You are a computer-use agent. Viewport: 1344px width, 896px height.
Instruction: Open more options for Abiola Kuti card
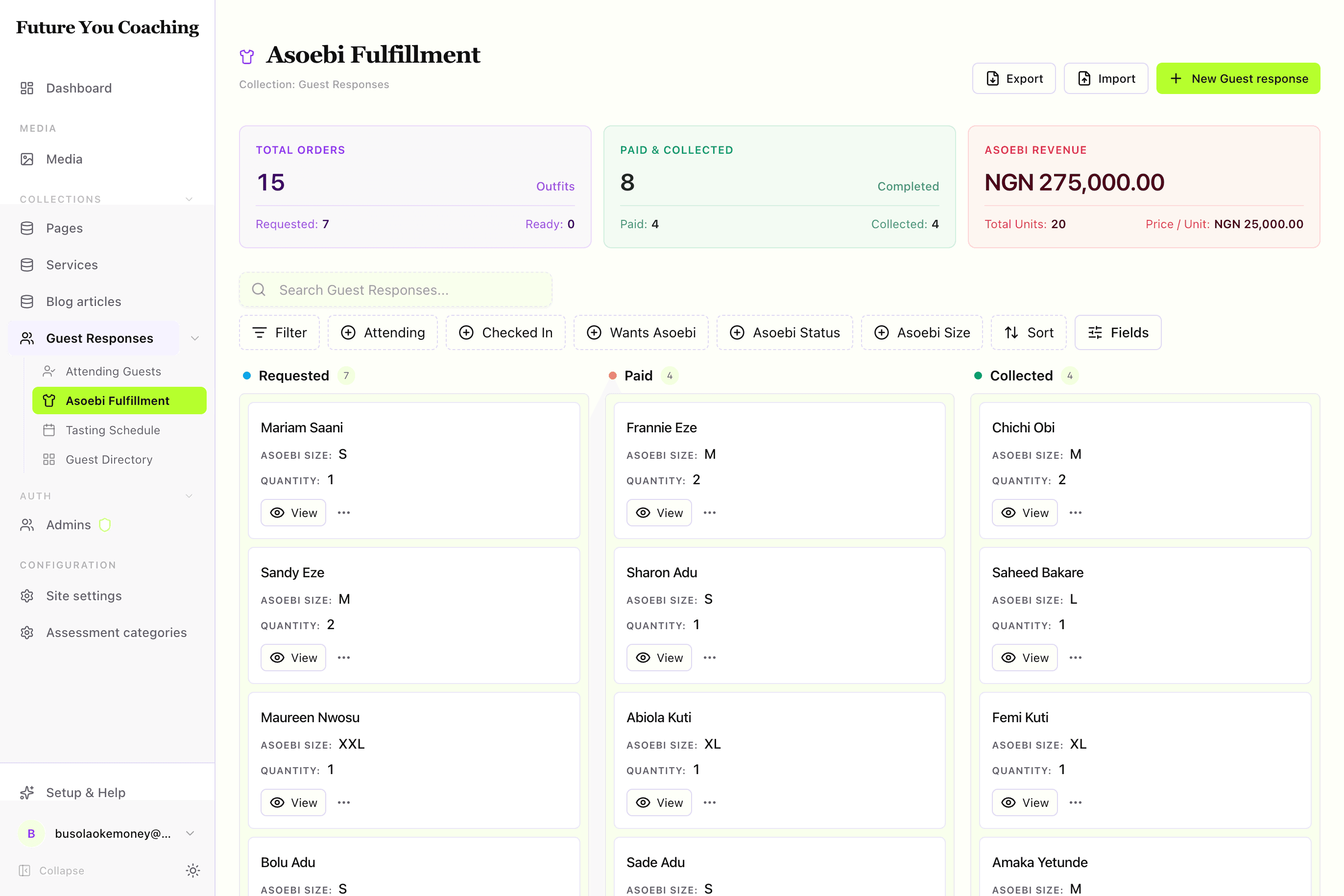[709, 802]
